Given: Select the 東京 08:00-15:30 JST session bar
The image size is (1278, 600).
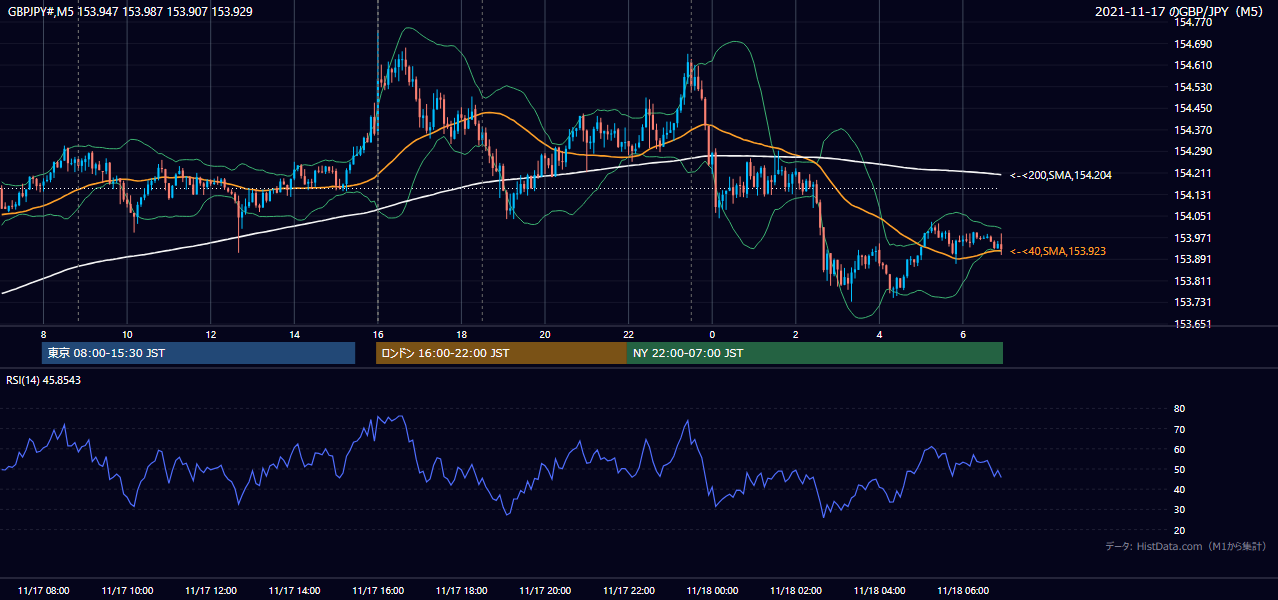Looking at the screenshot, I should (198, 353).
